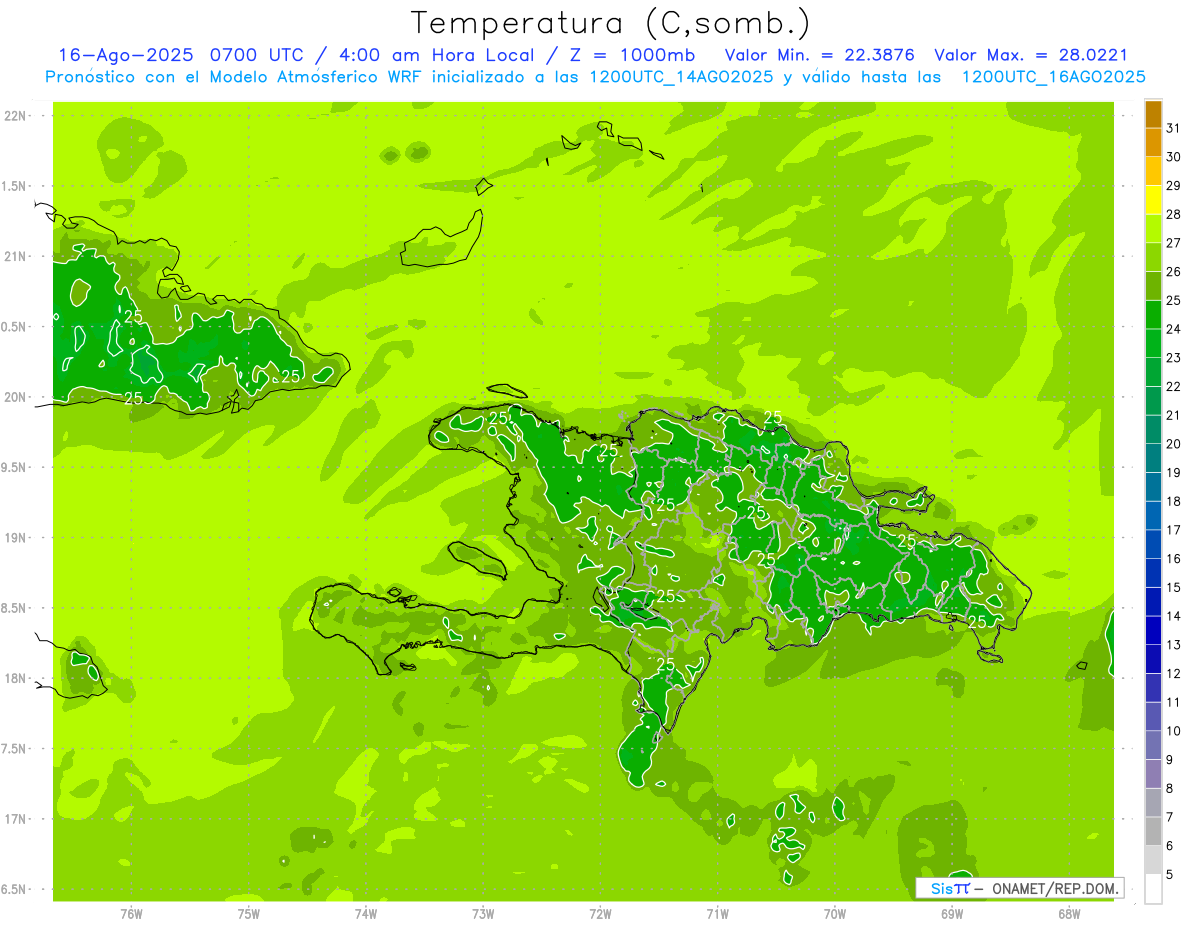Click the '75W' longitude label
Image resolution: width=1200 pixels, height=927 pixels.
(249, 914)
